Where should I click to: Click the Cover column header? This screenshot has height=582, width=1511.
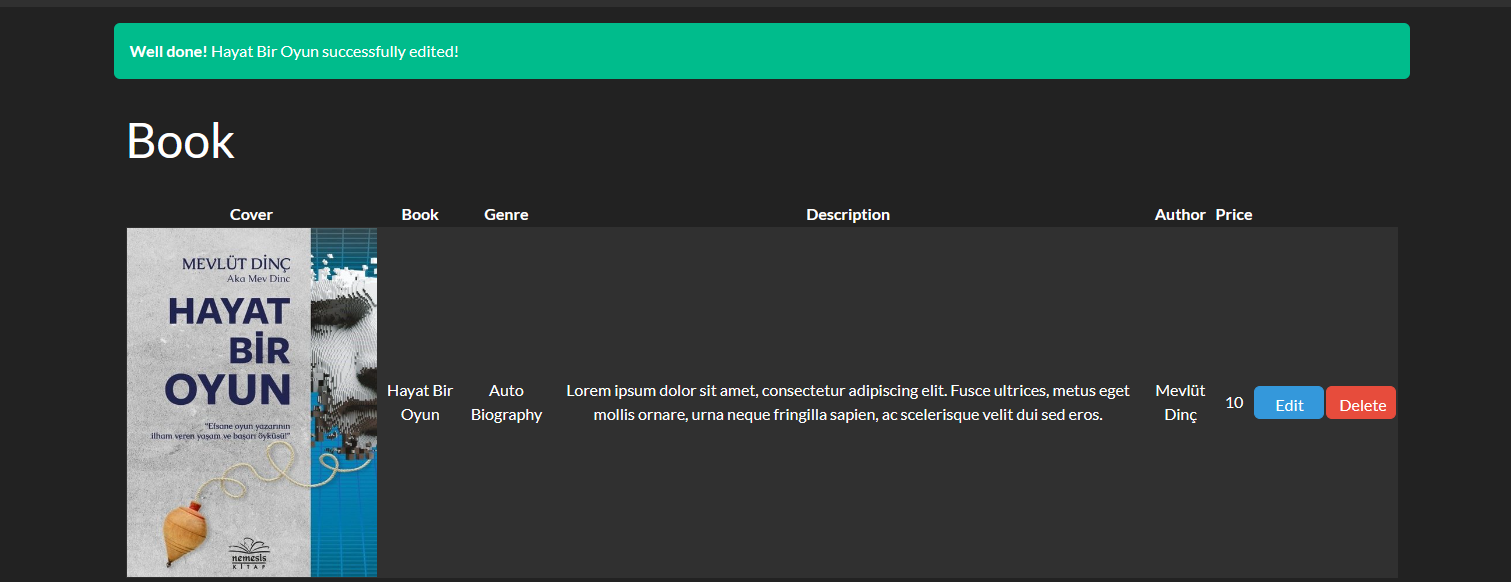[x=251, y=214]
